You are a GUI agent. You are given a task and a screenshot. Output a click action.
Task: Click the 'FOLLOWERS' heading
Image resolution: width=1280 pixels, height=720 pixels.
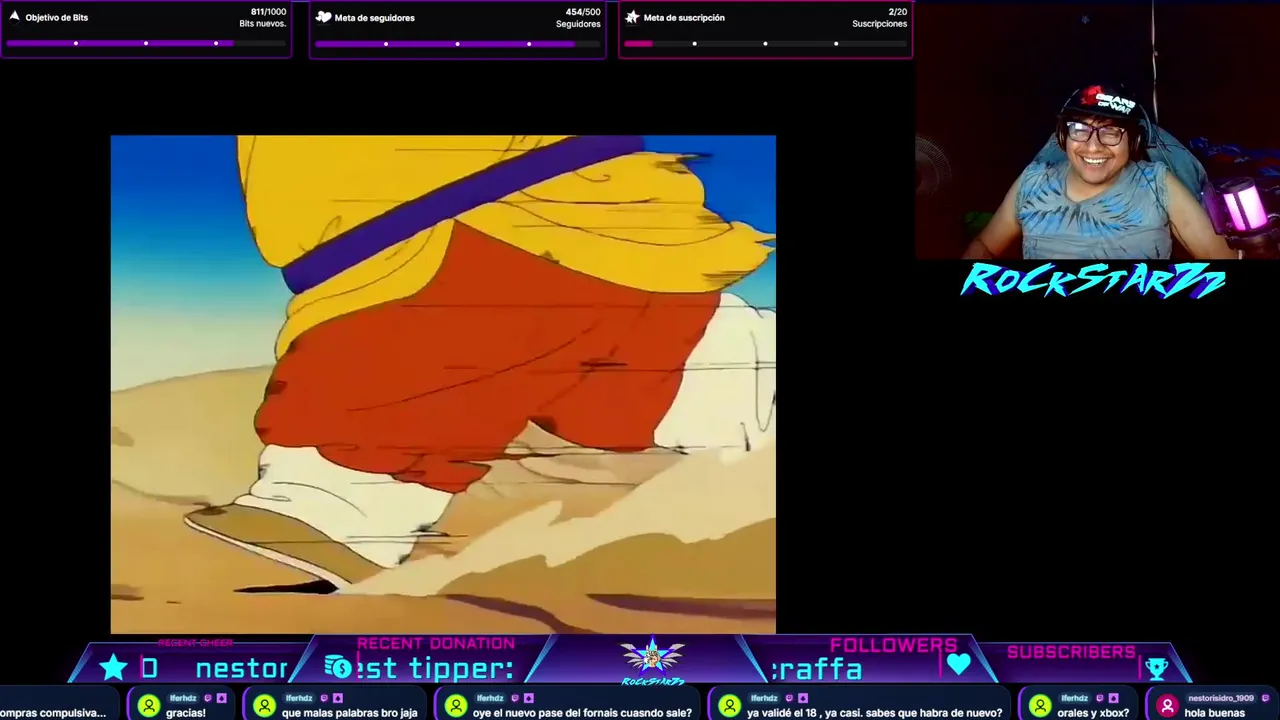pos(893,646)
